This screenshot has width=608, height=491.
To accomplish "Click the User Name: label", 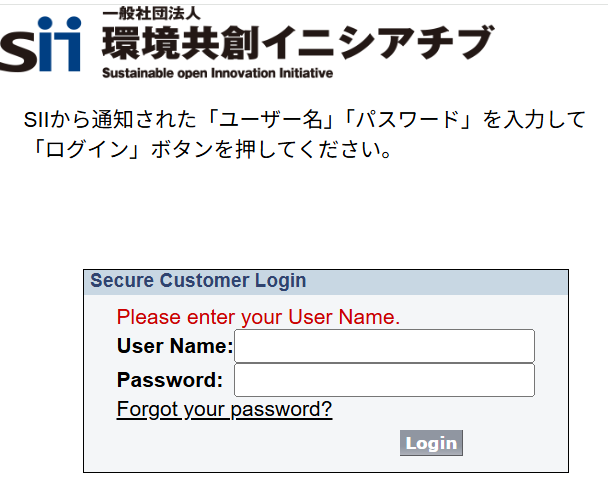I will 174,347.
